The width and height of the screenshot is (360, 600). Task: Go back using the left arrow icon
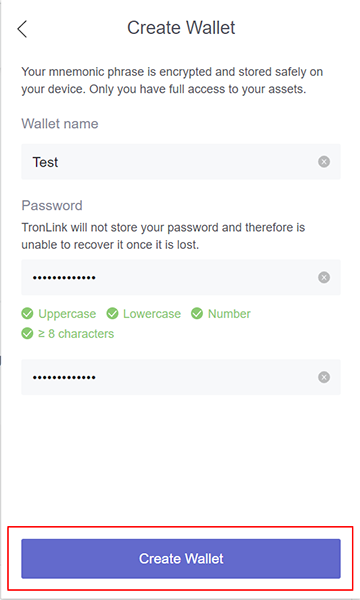(22, 29)
